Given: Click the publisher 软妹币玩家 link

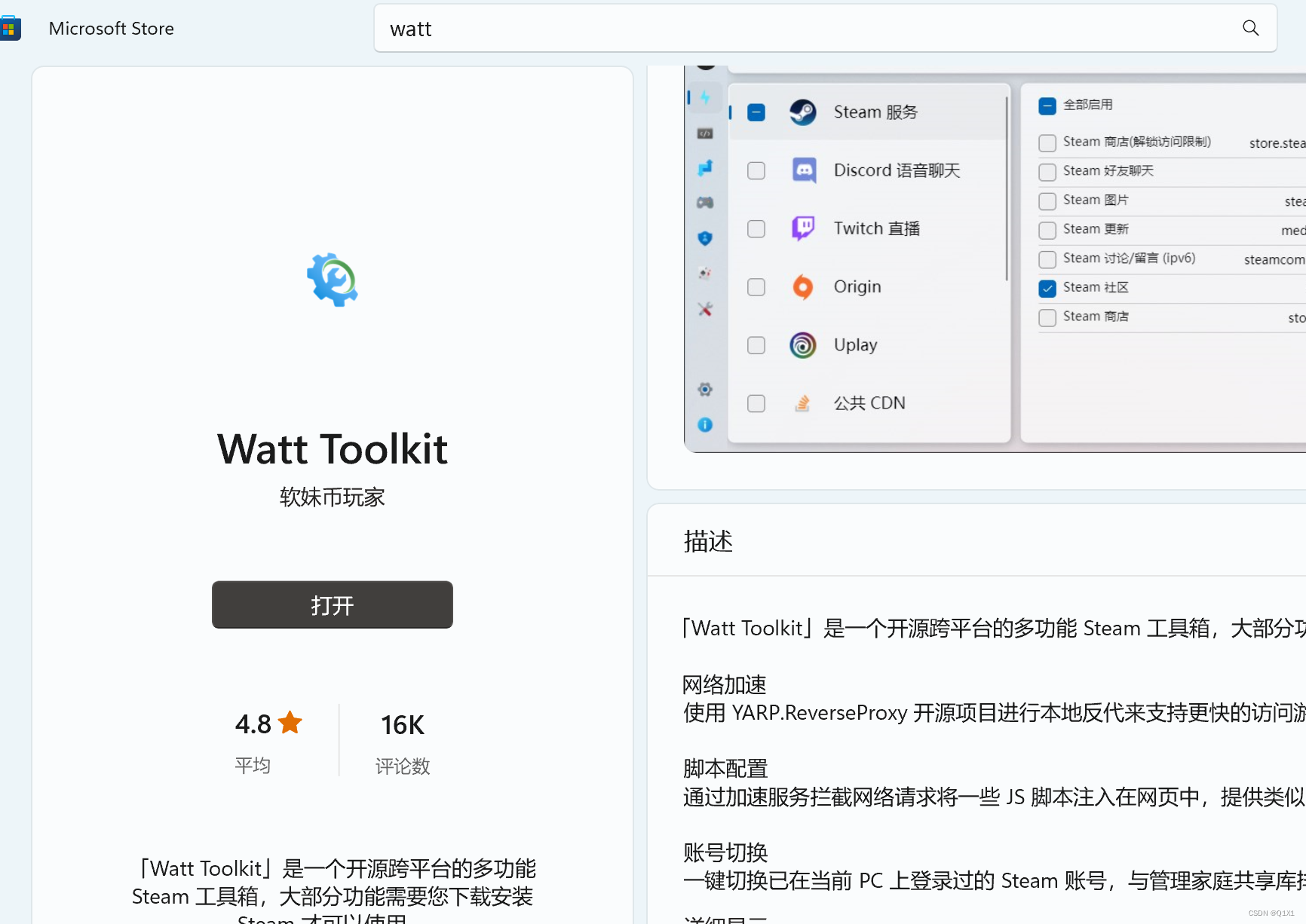Looking at the screenshot, I should click(x=333, y=497).
